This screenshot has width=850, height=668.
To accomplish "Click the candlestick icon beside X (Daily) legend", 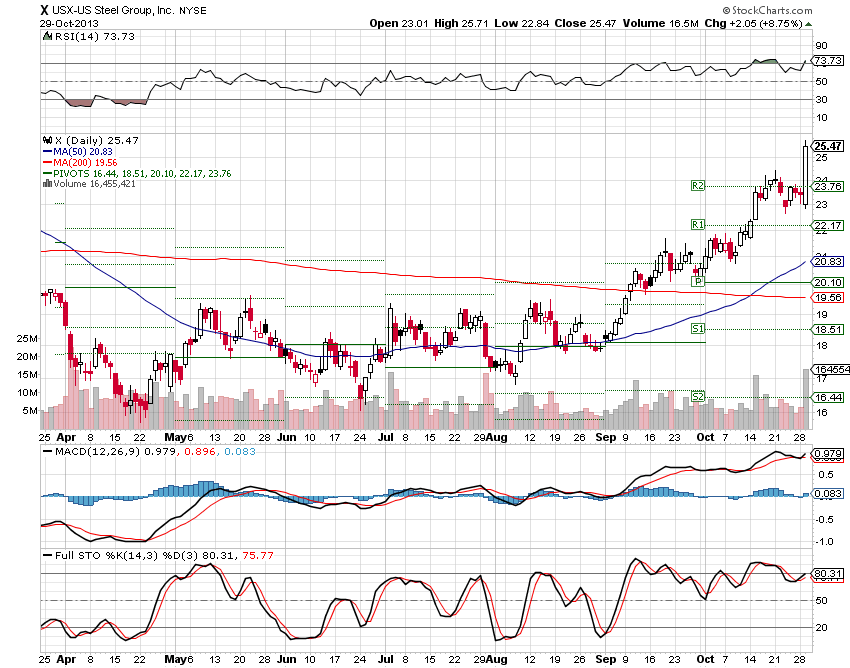I will click(47, 140).
